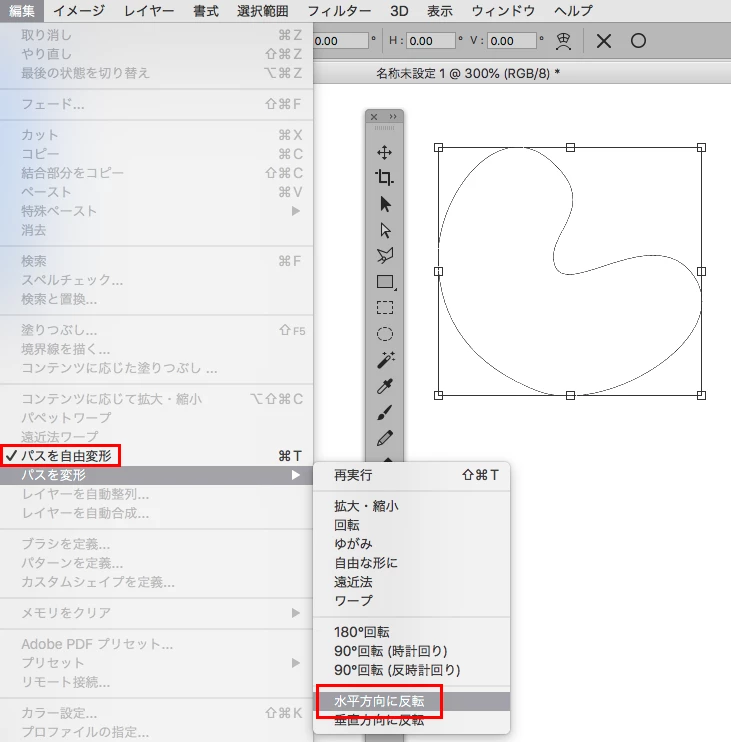Select the Elliptical Marquee tool

click(x=385, y=334)
